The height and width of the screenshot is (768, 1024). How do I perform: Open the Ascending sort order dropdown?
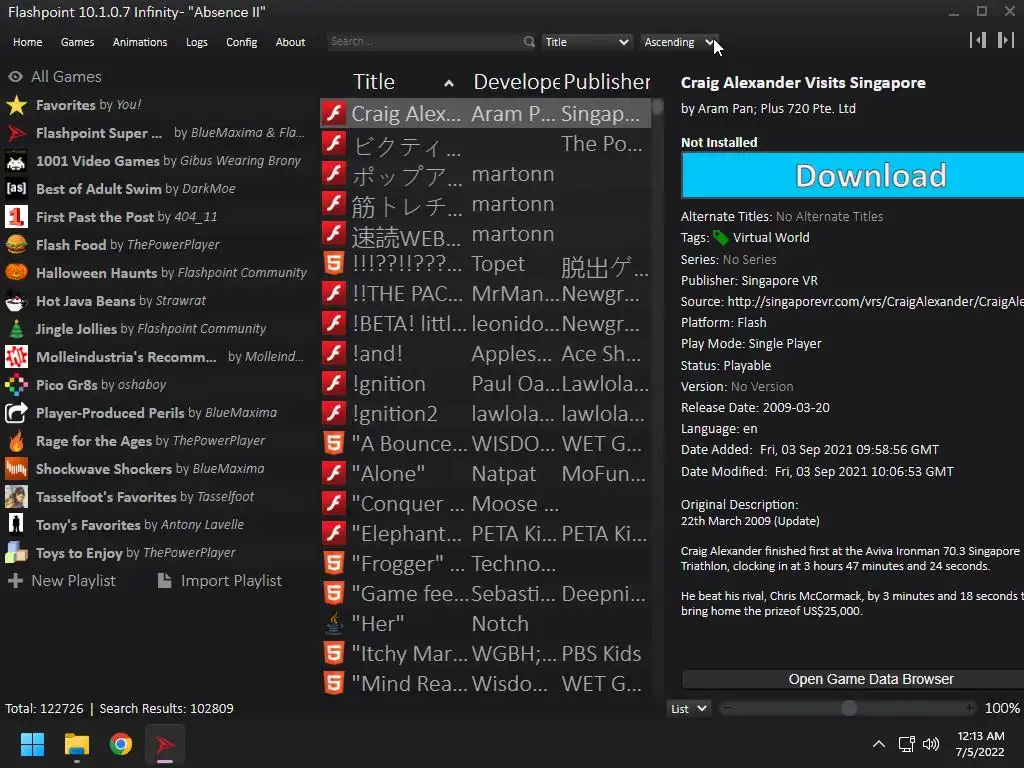[x=679, y=42]
